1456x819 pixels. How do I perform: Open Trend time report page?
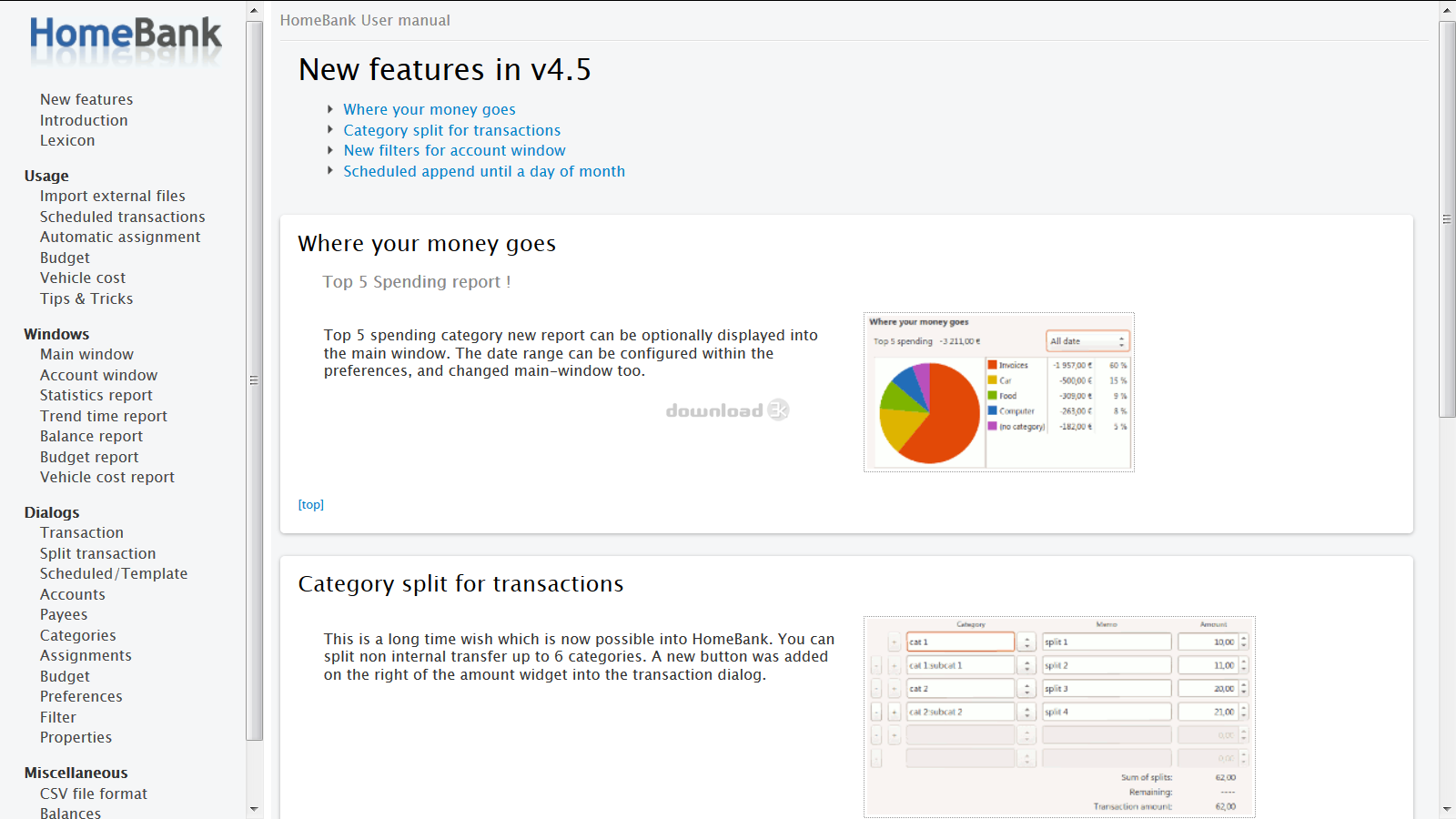pos(104,416)
